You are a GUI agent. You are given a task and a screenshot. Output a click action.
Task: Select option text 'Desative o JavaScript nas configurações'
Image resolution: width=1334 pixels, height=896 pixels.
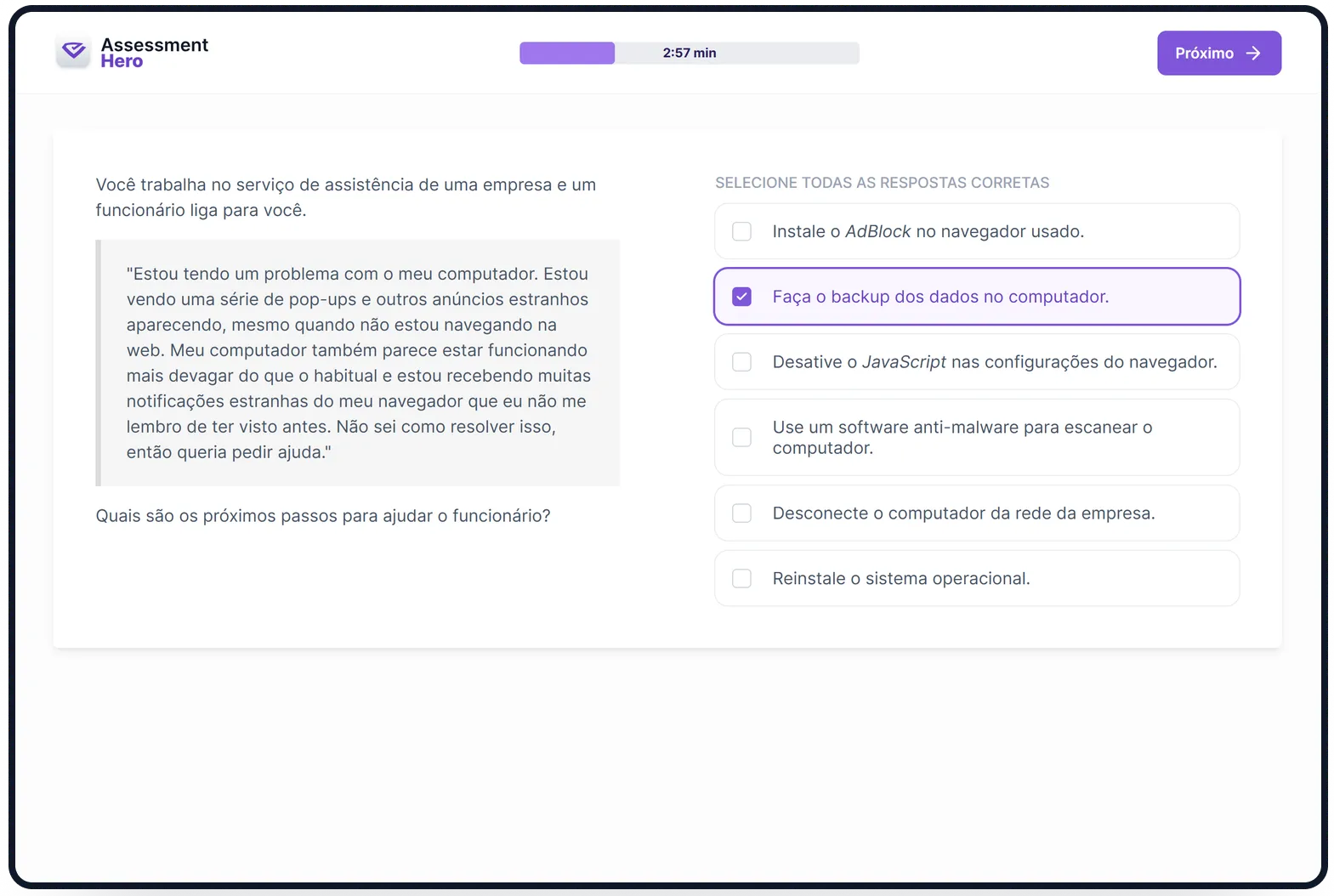click(x=995, y=362)
